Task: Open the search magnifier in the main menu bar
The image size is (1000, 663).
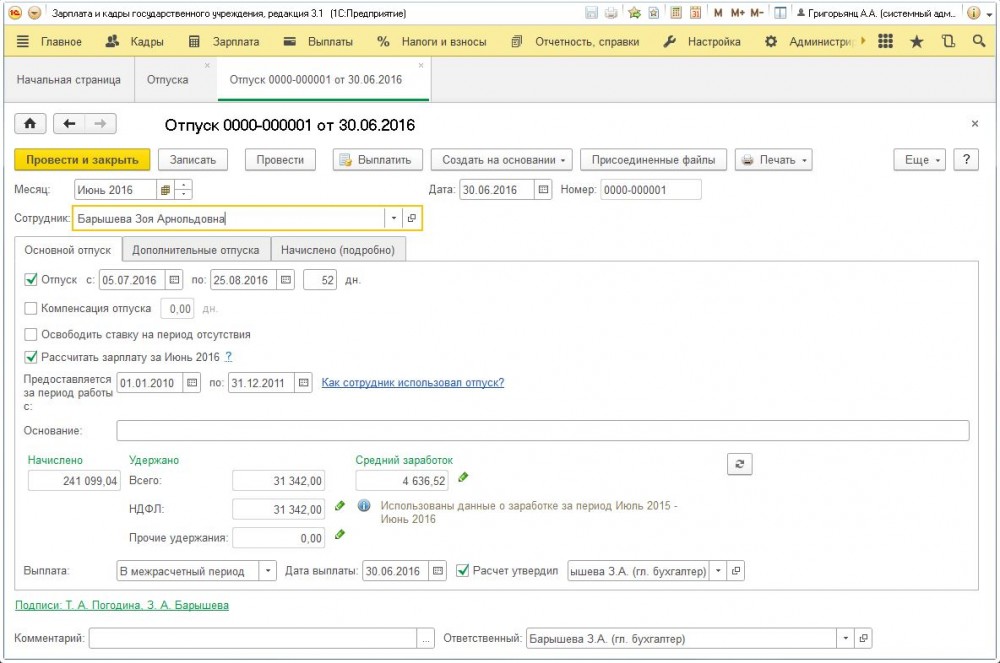Action: (979, 42)
